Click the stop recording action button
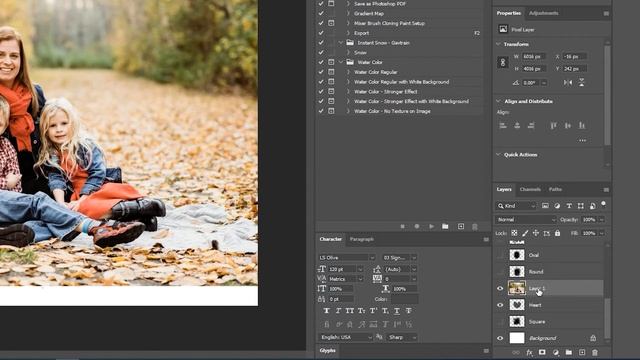The image size is (640, 360). [402, 226]
